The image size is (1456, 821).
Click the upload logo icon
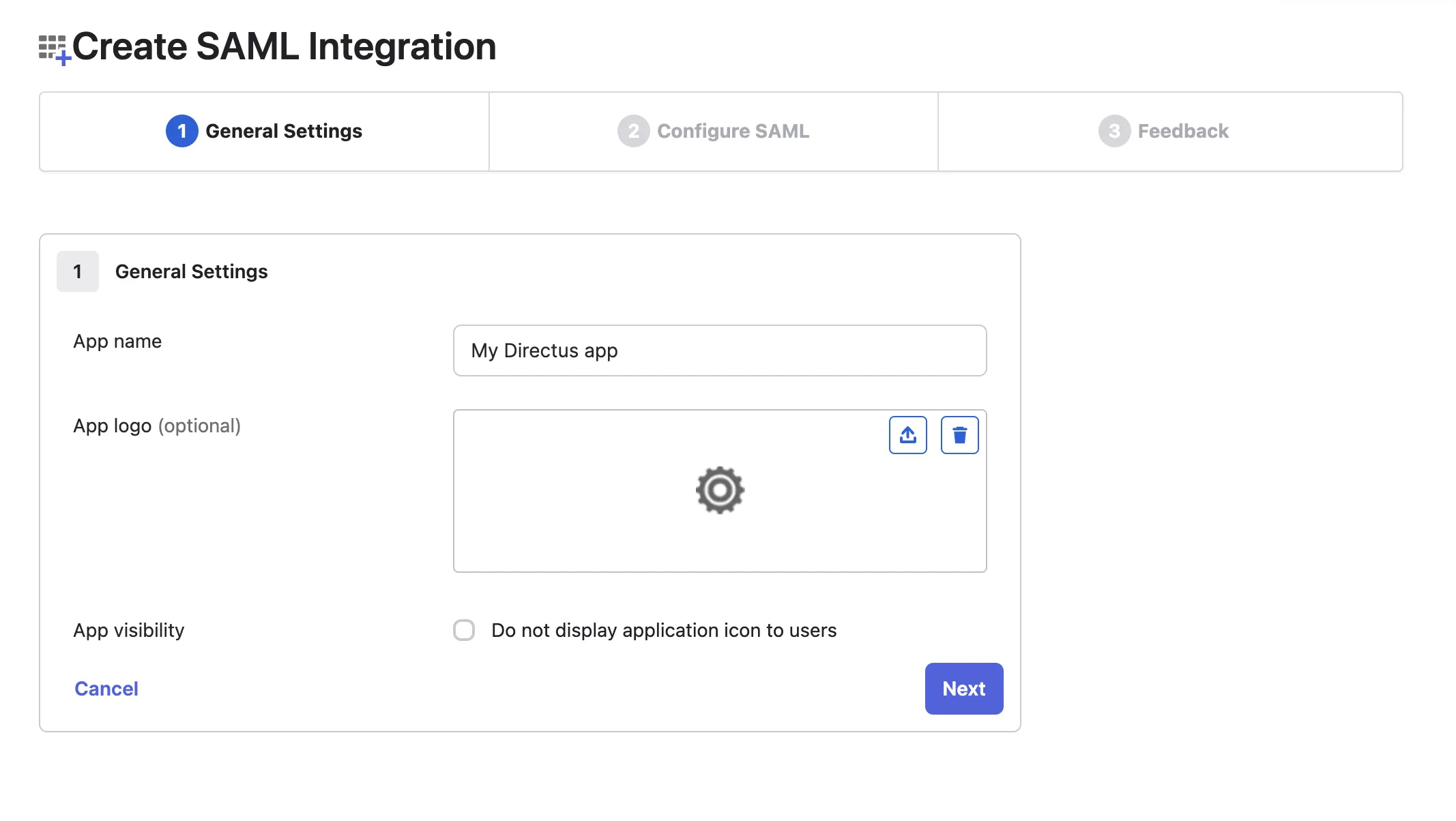tap(907, 434)
